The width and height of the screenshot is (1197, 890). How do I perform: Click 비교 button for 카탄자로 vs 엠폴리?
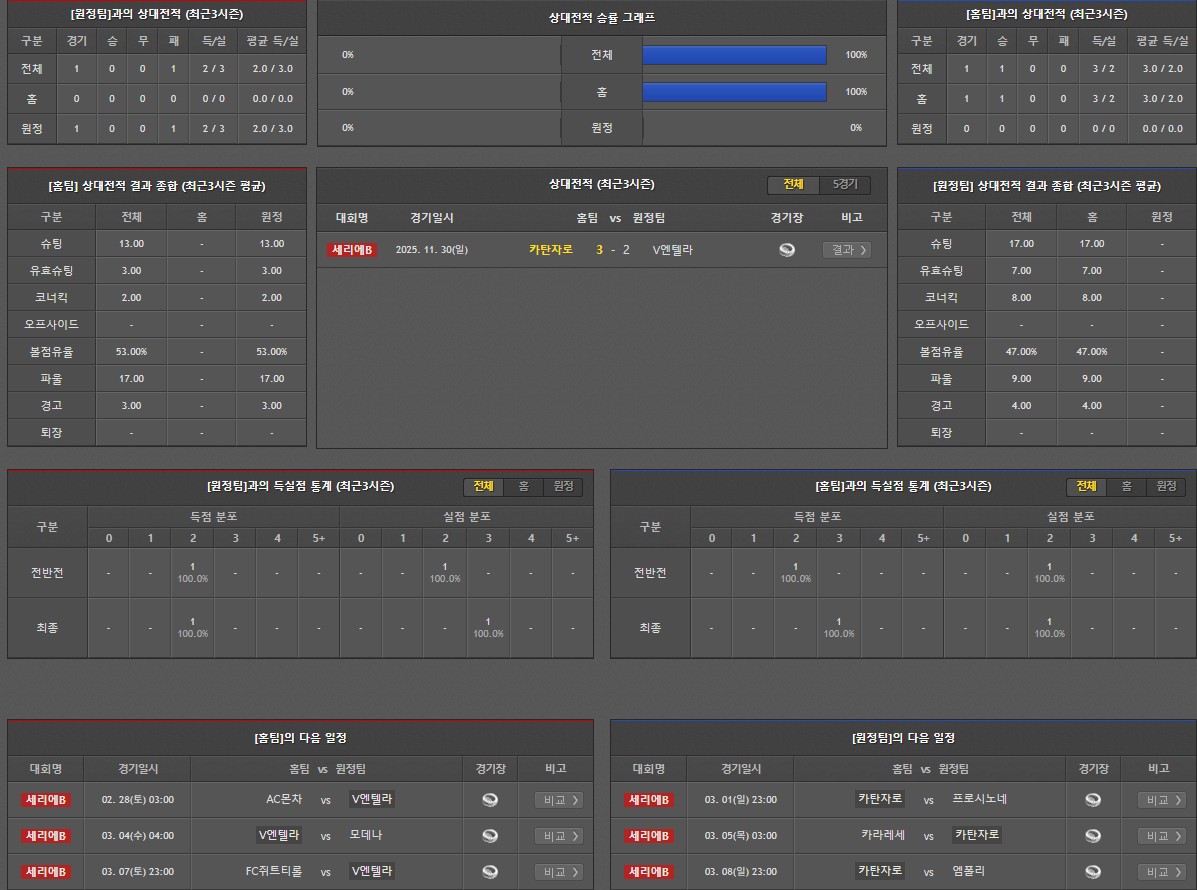point(1161,872)
